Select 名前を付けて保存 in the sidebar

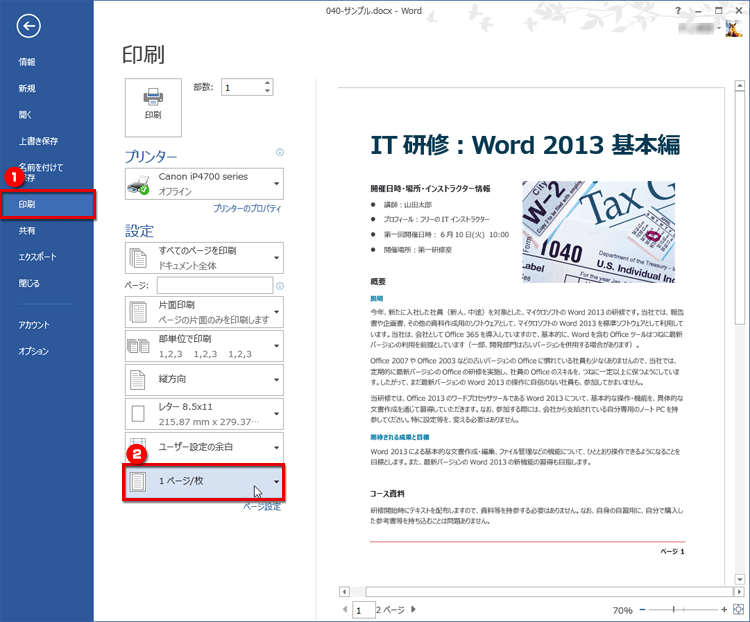(41, 172)
